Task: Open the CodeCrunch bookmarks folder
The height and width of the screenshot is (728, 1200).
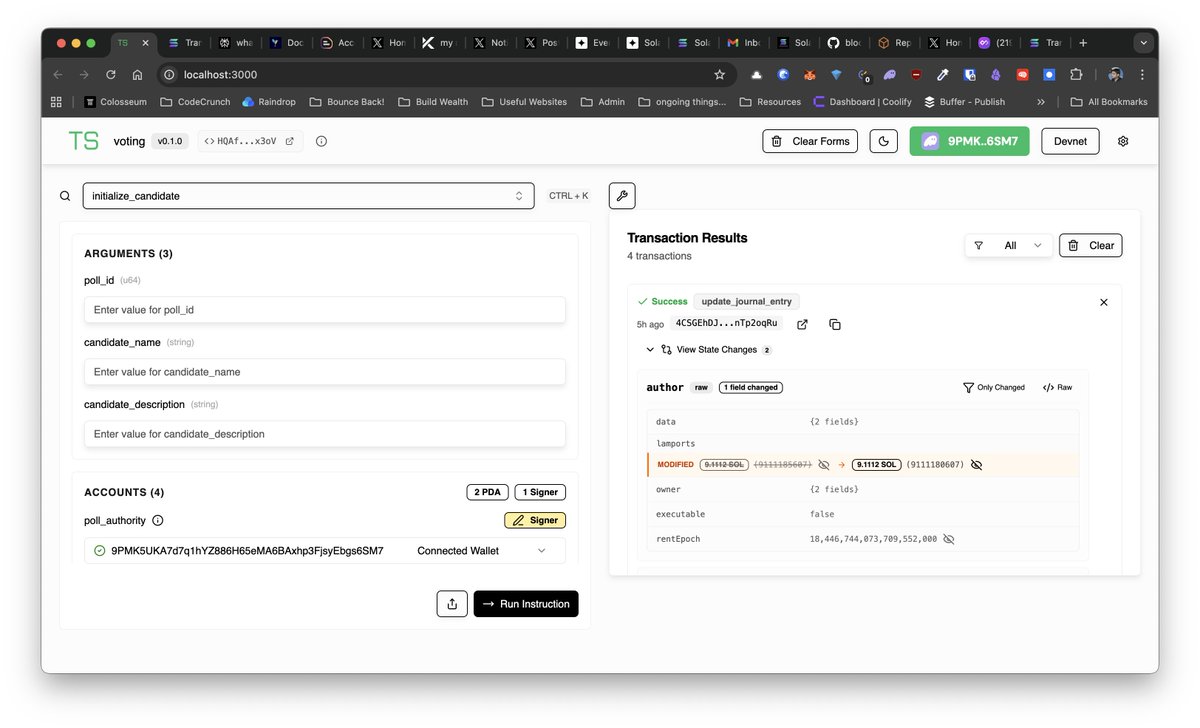Action: [195, 102]
